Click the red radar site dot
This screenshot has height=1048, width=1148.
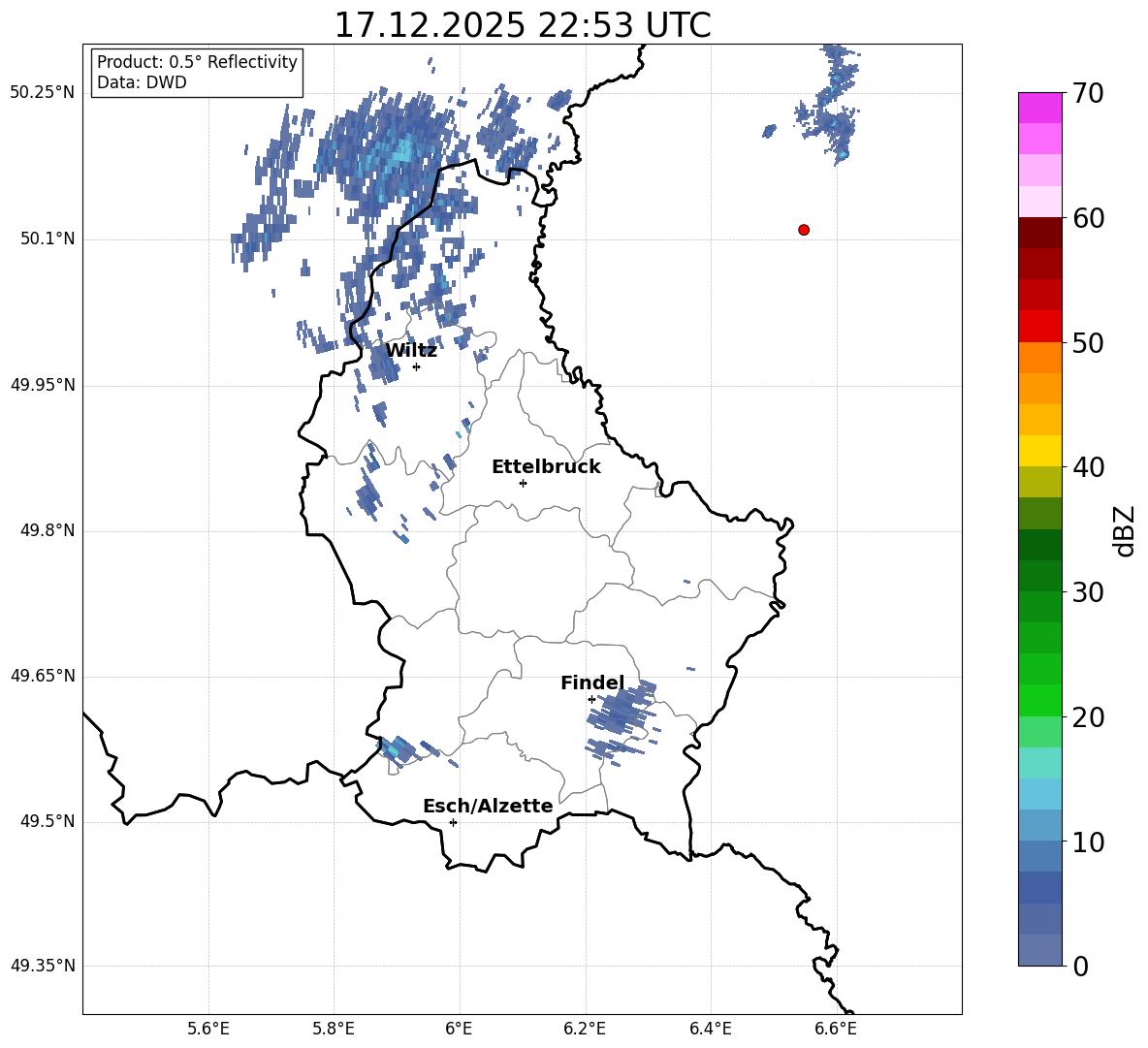[x=804, y=230]
